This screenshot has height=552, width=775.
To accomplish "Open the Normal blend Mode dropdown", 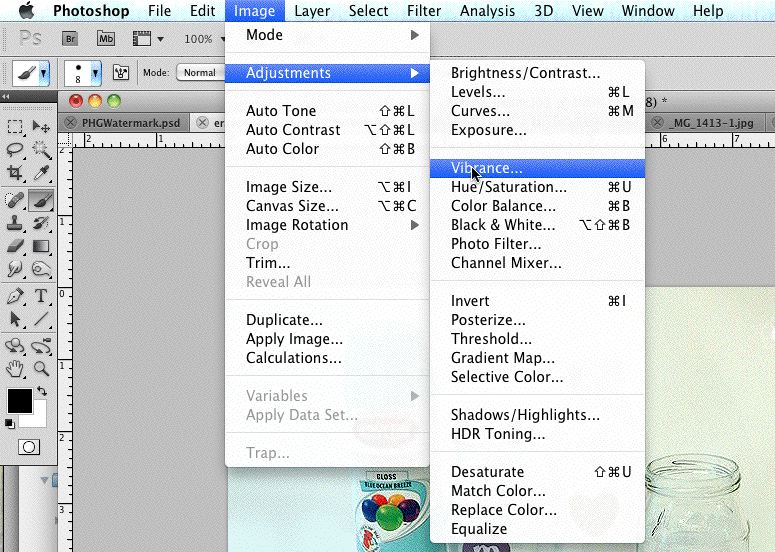I will (x=200, y=73).
